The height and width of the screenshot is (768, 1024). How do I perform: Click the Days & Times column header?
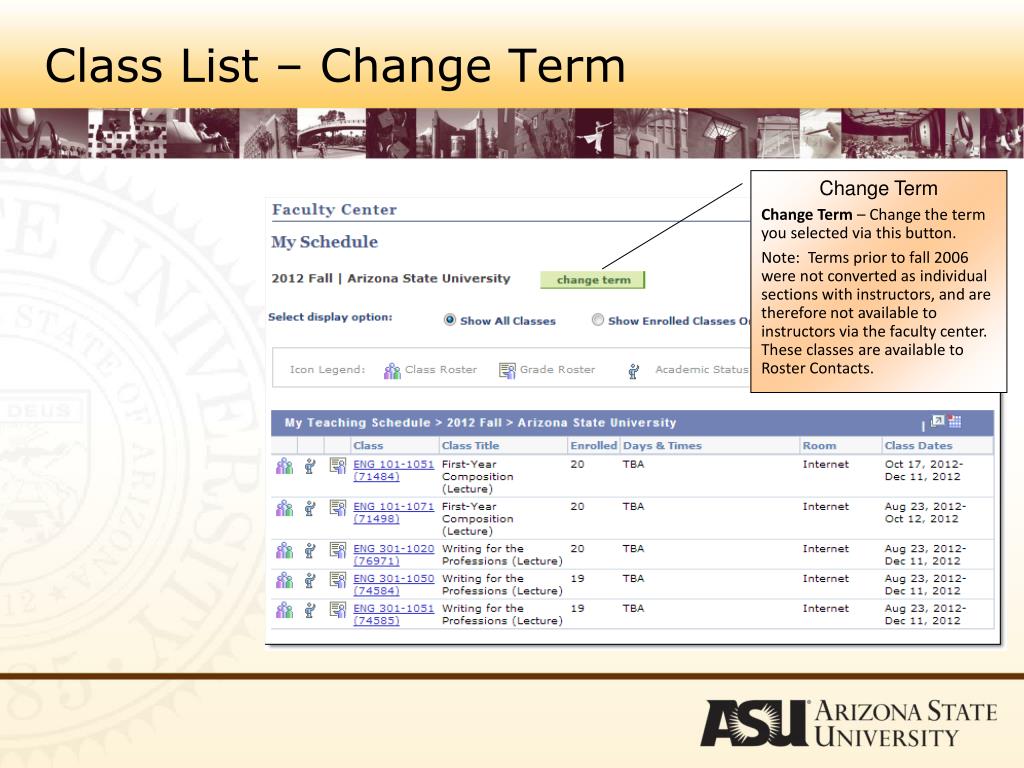[x=662, y=445]
